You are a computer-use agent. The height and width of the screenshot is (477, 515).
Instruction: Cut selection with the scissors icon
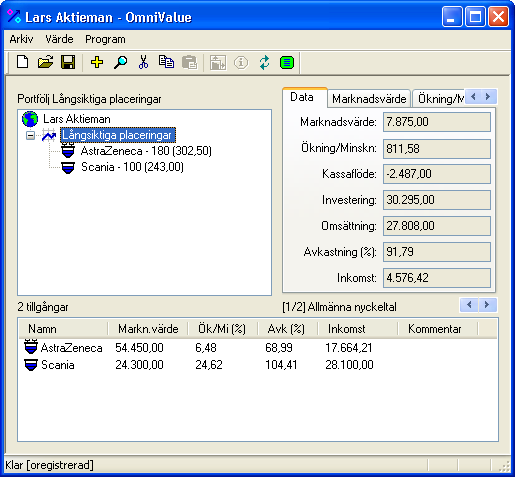[x=143, y=62]
